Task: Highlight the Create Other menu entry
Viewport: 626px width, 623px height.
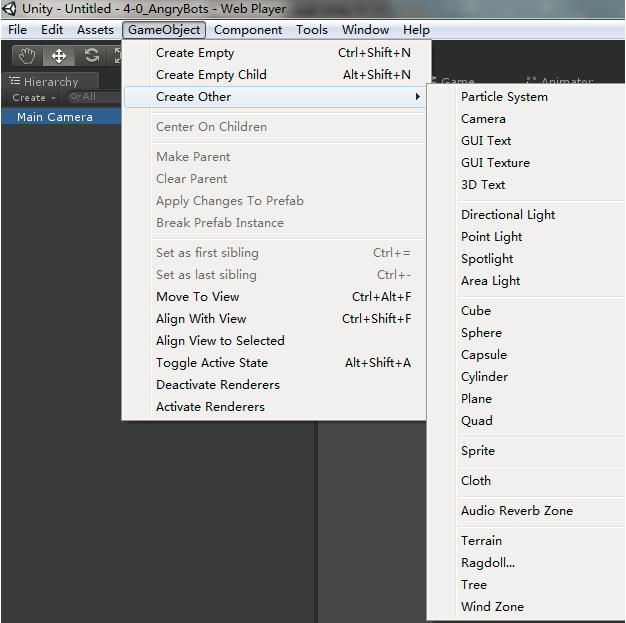Action: pos(275,97)
